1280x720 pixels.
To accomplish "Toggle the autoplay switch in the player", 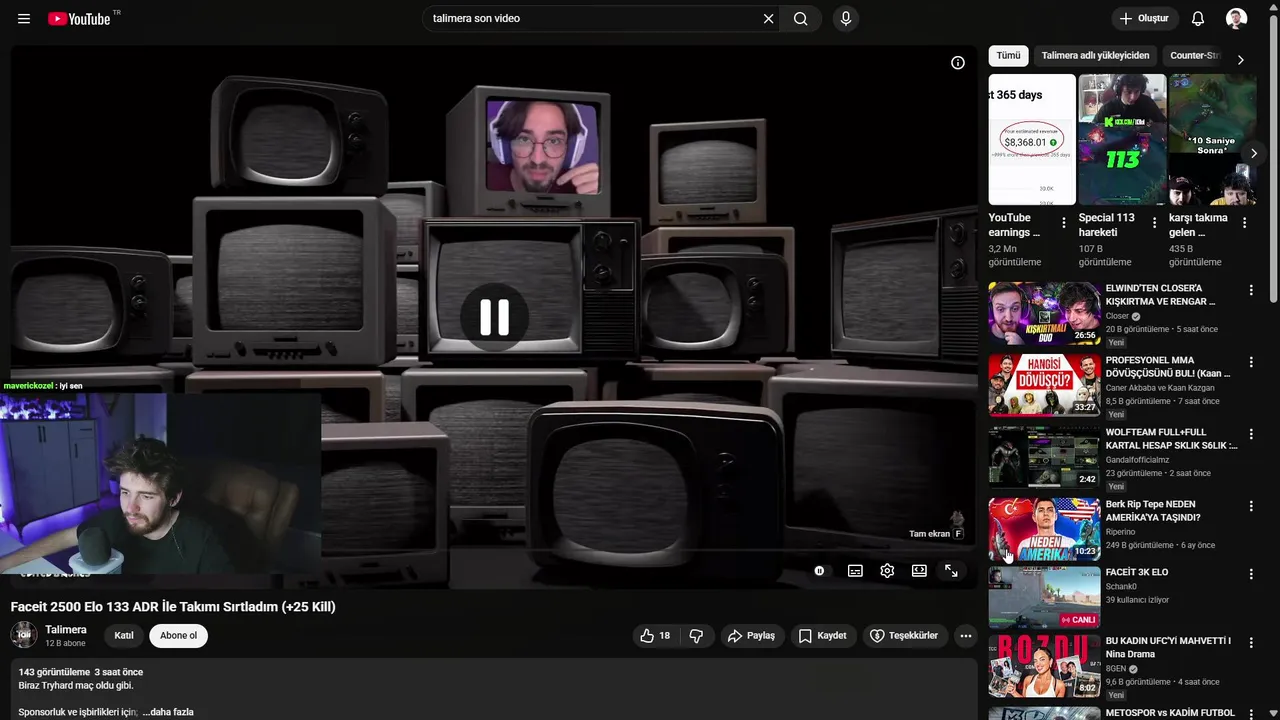I will tap(819, 571).
